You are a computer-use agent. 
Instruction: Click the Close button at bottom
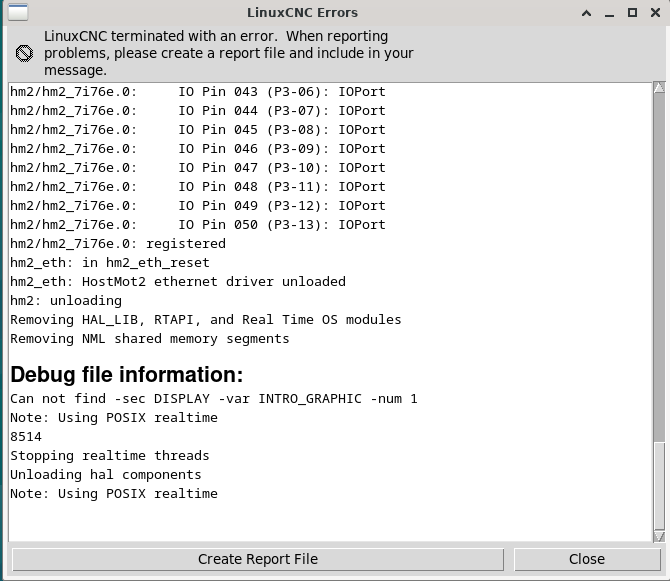pyautogui.click(x=587, y=559)
